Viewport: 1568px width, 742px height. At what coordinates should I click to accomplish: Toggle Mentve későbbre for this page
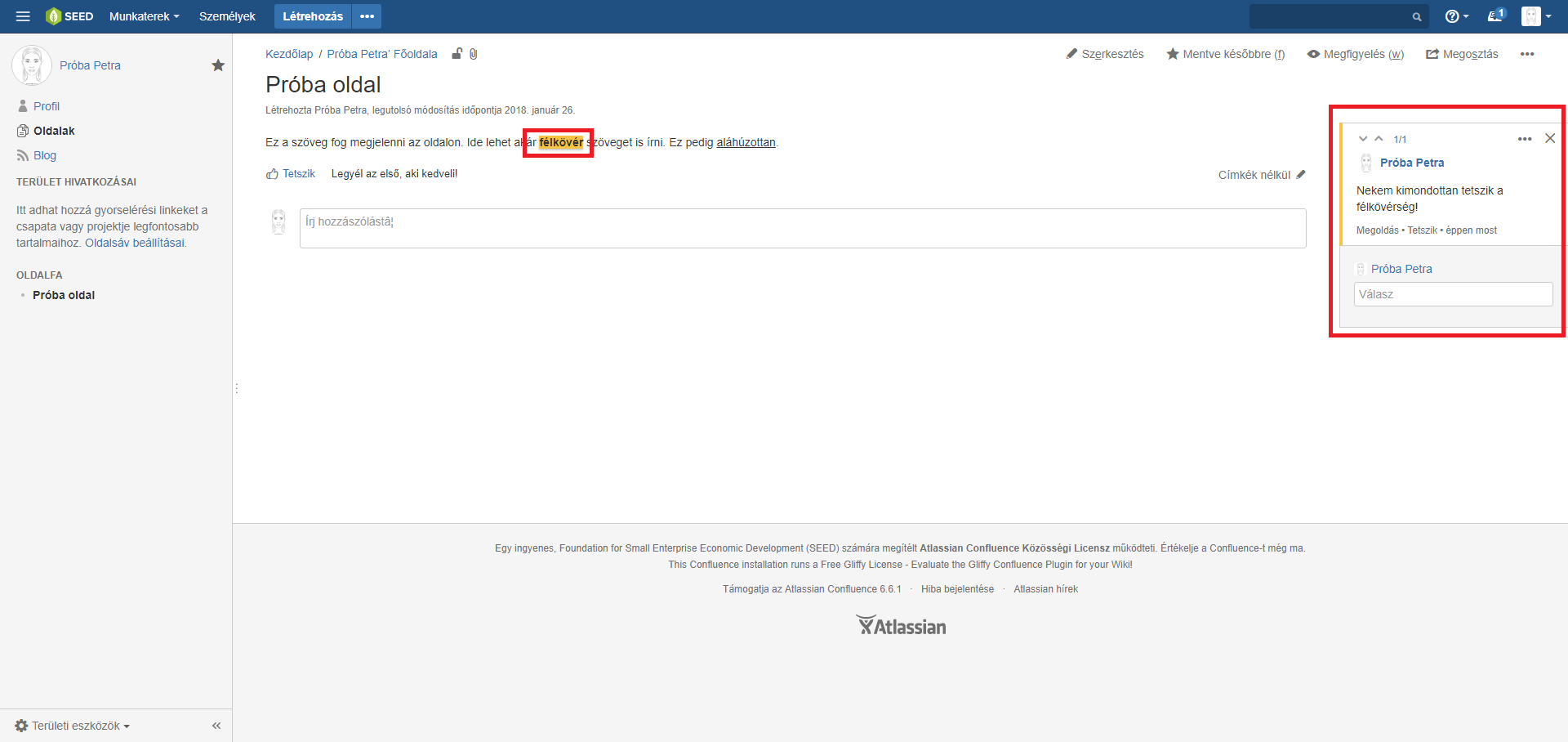point(1225,54)
